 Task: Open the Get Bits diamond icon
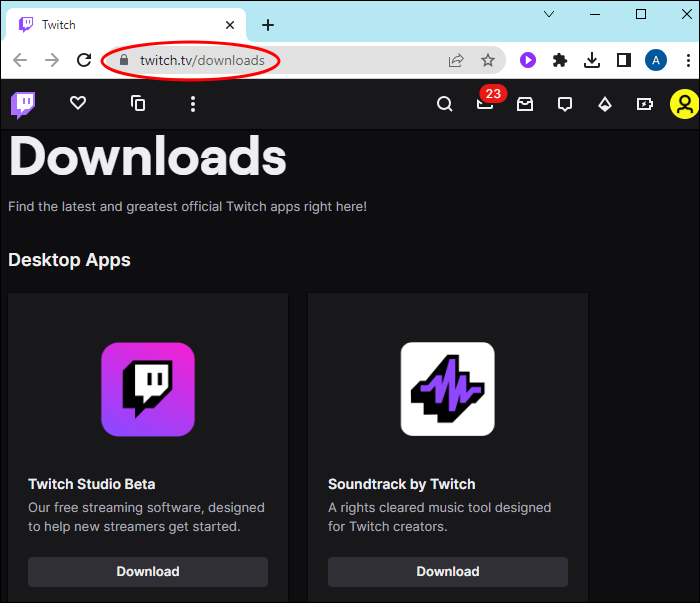[x=605, y=104]
